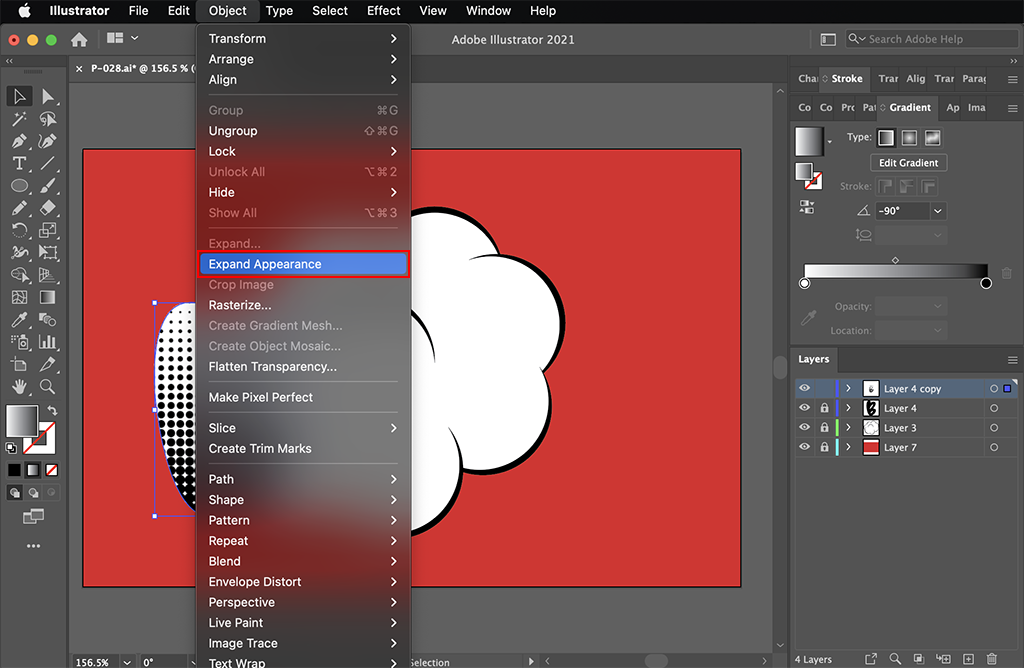Screen dimensions: 1024x668
Task: Unlock Layer 3 lock toggle
Action: click(x=824, y=427)
